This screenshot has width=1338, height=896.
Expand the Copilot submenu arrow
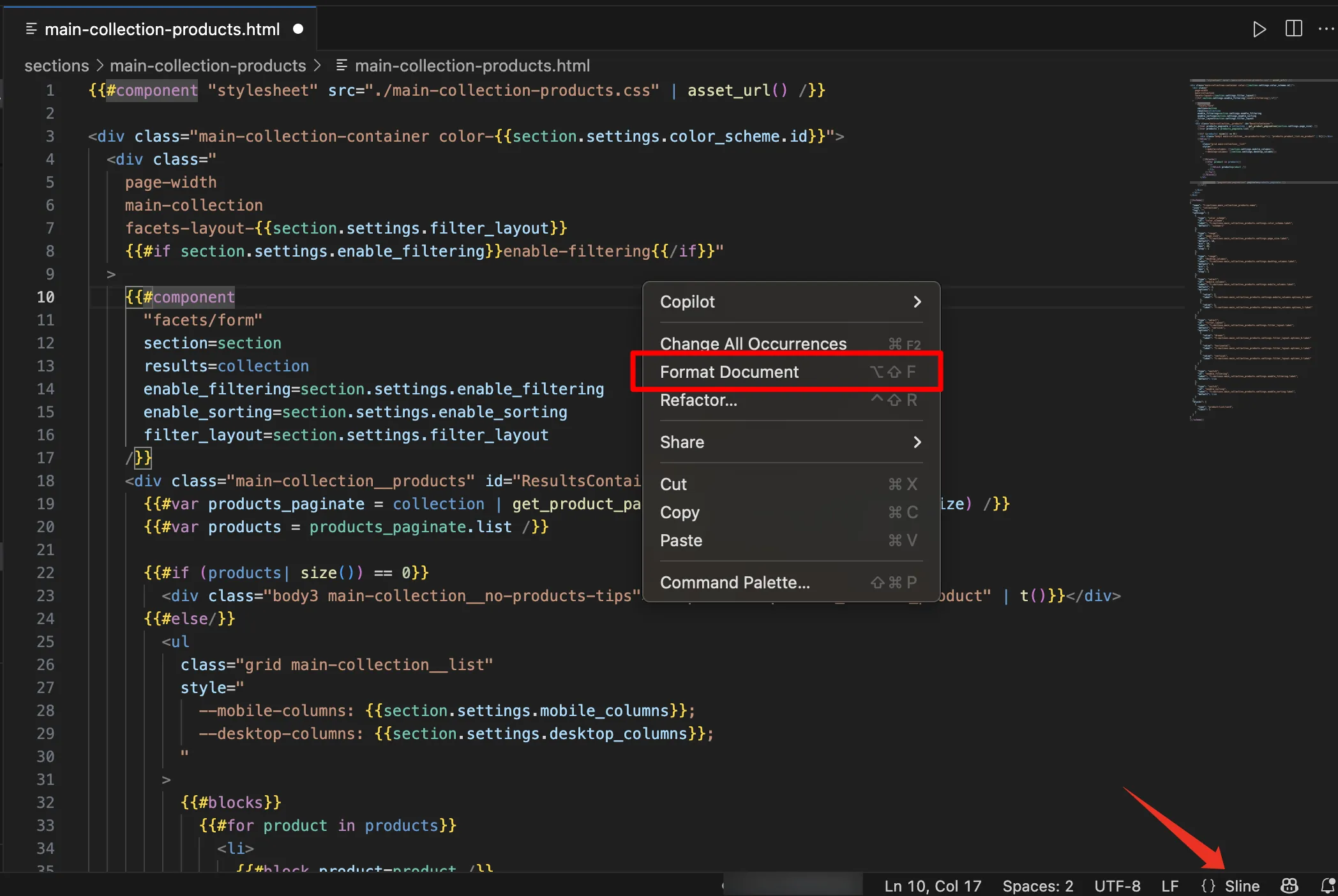917,302
